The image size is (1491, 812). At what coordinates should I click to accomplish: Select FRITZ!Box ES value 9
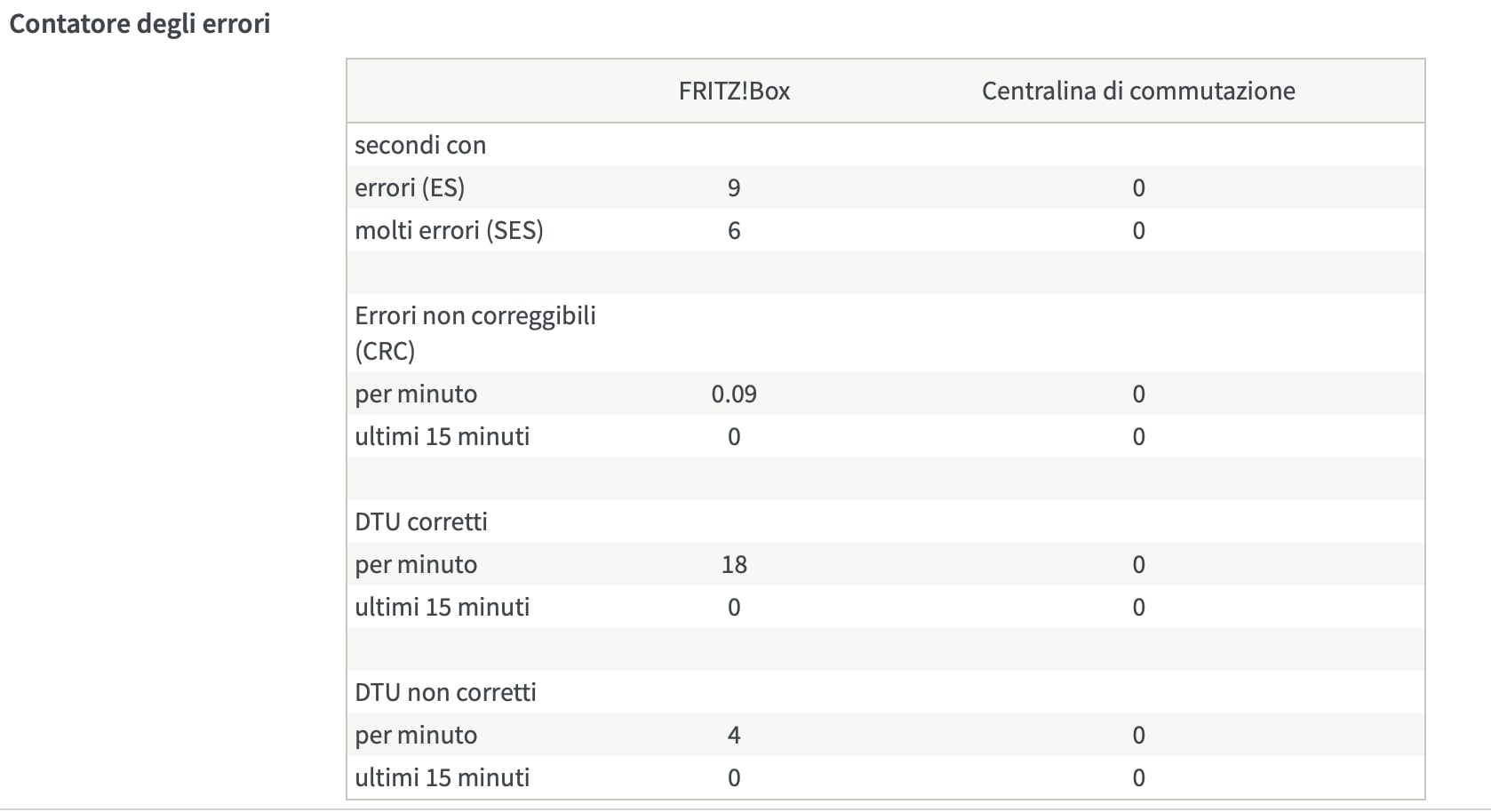(x=734, y=187)
